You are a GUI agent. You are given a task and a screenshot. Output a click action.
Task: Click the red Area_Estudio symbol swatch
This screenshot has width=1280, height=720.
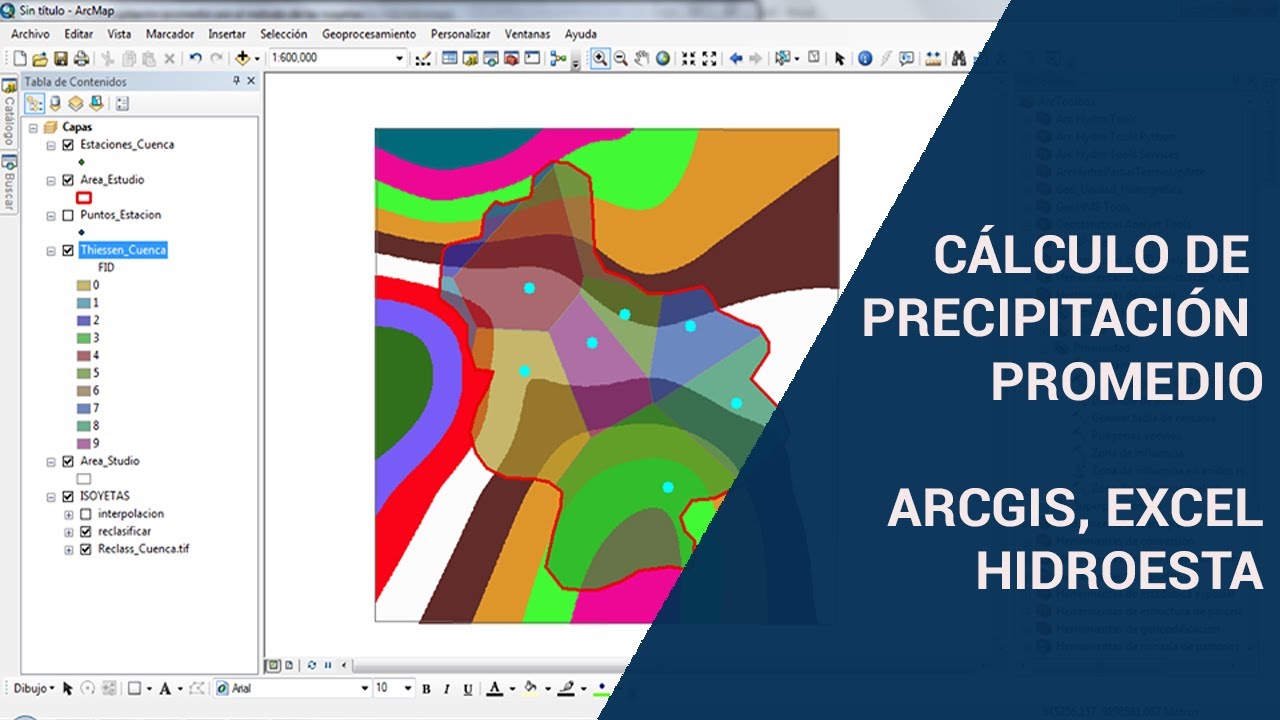pos(84,198)
